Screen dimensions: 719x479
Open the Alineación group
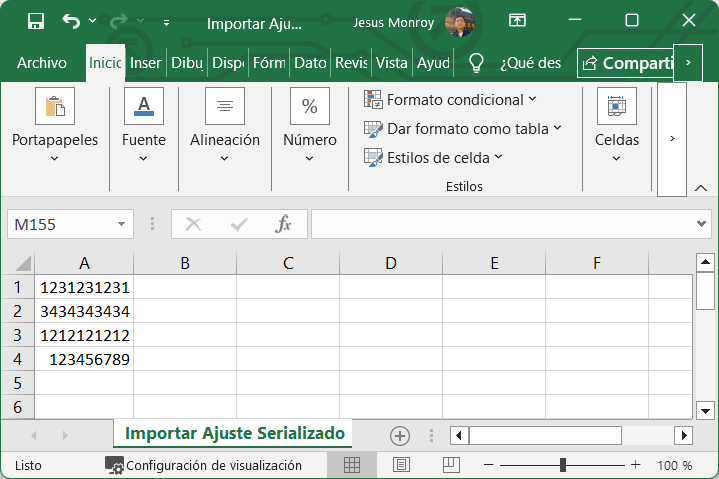tap(225, 125)
